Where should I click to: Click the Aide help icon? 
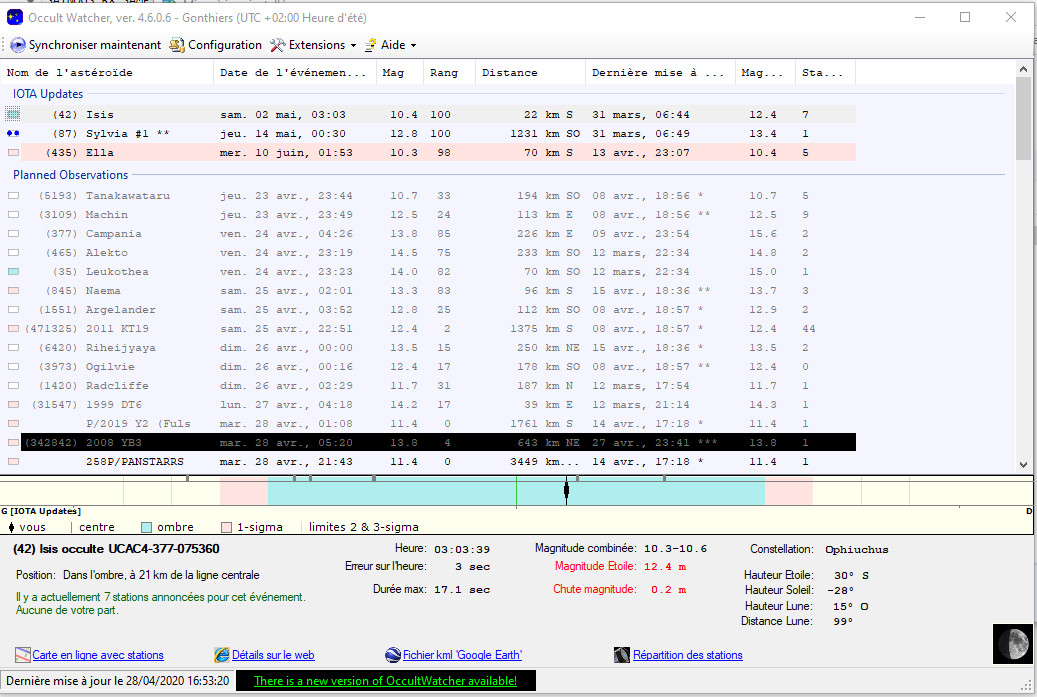click(371, 45)
